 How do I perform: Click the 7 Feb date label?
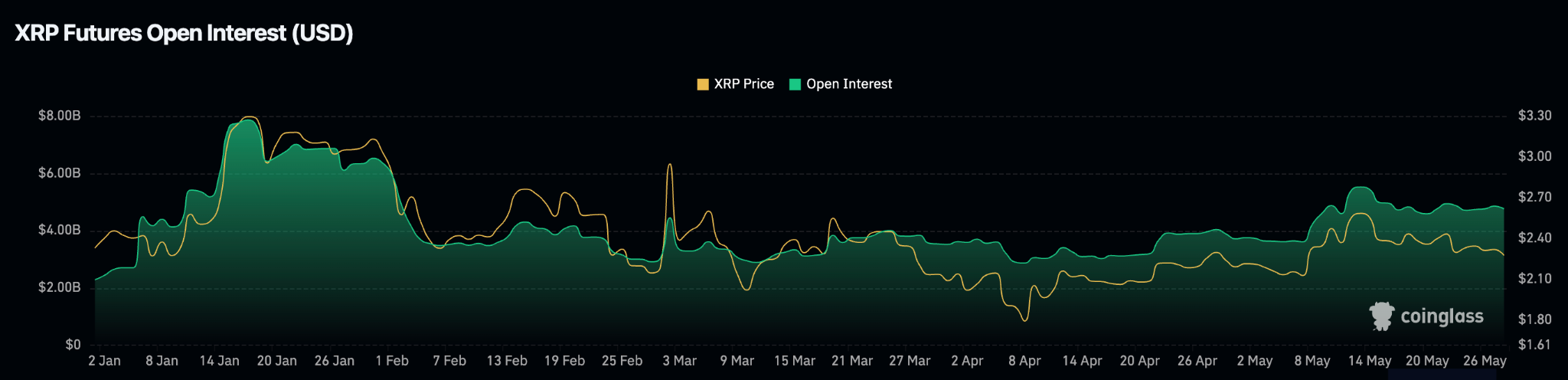[449, 361]
